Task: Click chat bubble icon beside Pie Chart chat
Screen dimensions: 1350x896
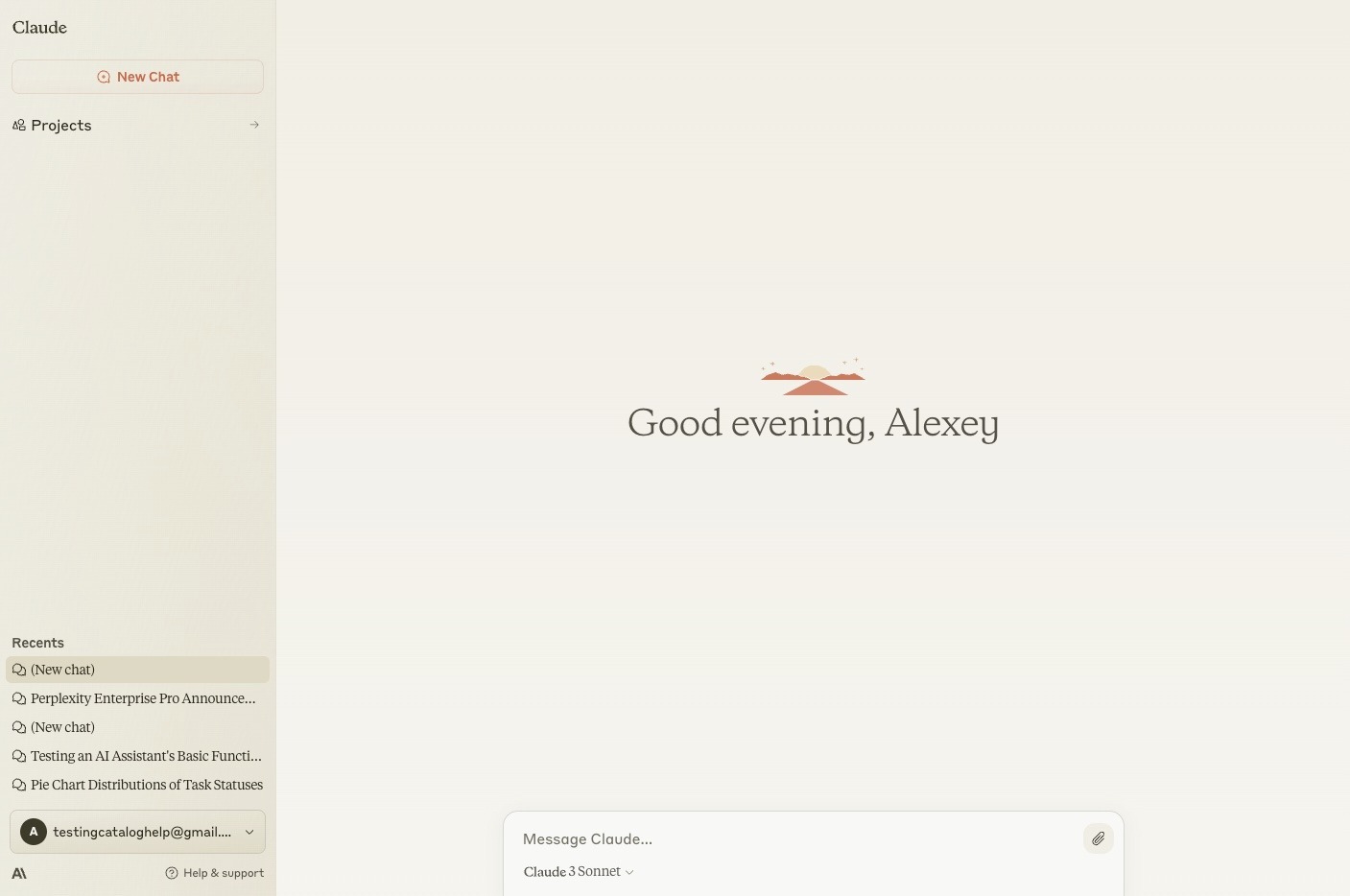Action: 19,785
